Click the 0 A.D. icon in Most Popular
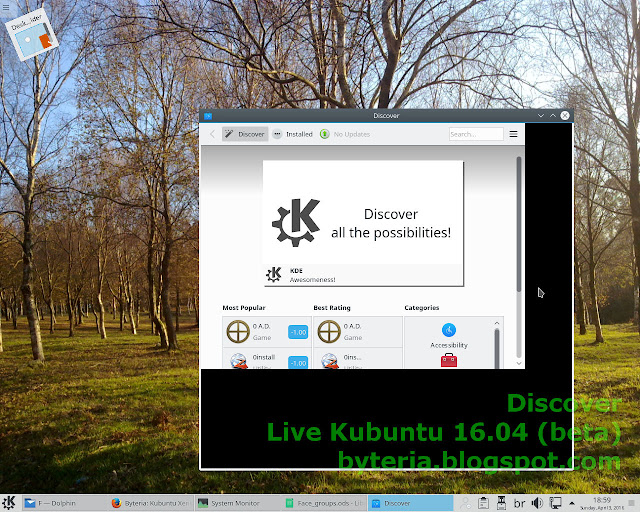The width and height of the screenshot is (640, 512). click(x=238, y=331)
